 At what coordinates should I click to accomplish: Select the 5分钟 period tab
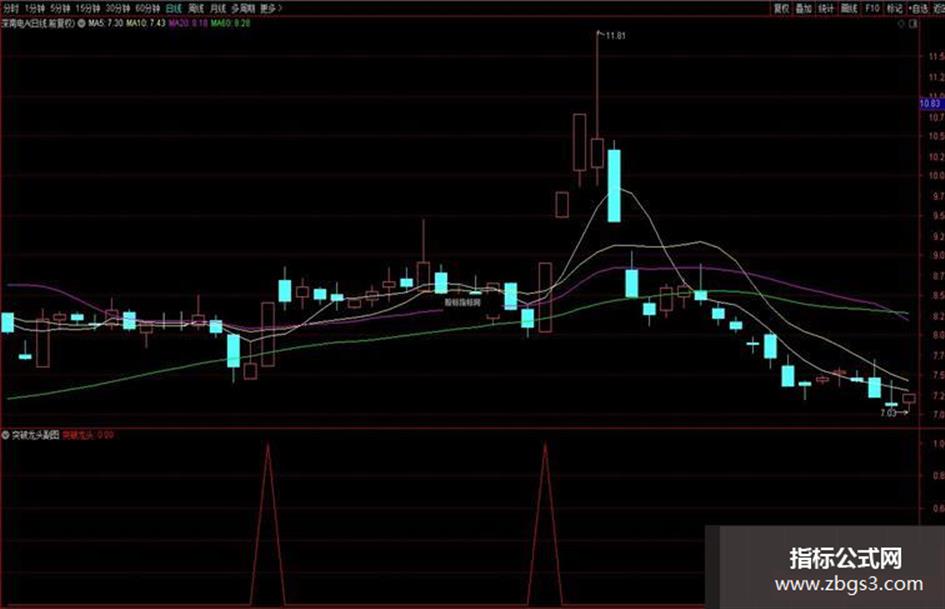pyautogui.click(x=60, y=8)
